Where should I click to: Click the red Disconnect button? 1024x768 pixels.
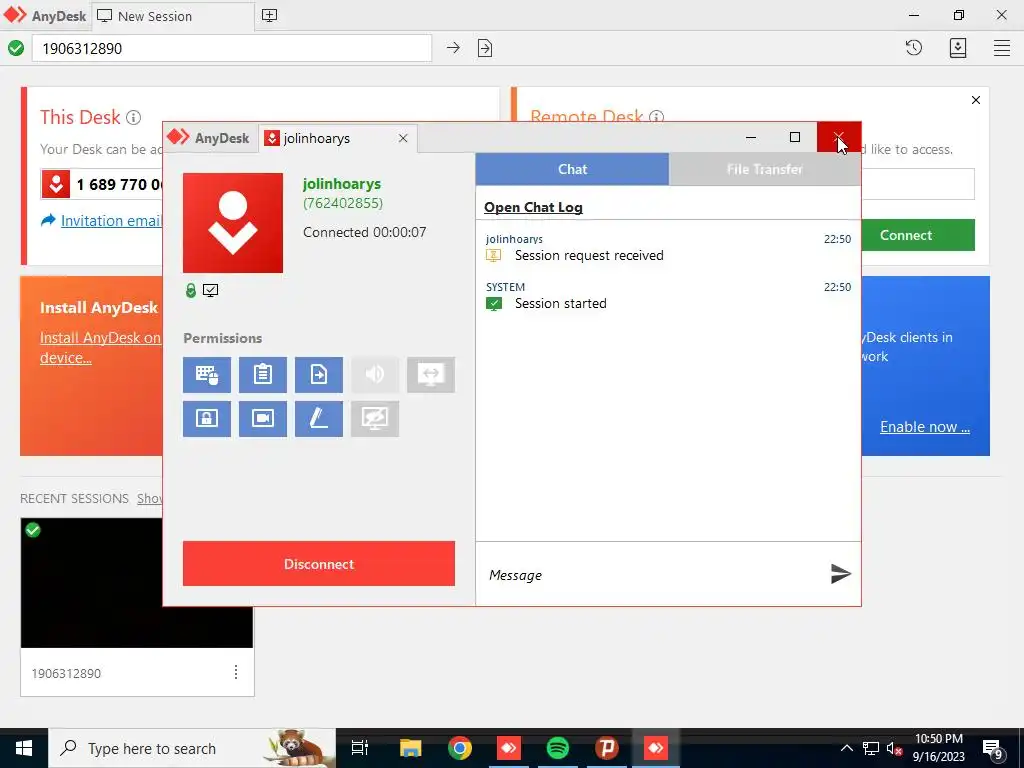point(319,564)
